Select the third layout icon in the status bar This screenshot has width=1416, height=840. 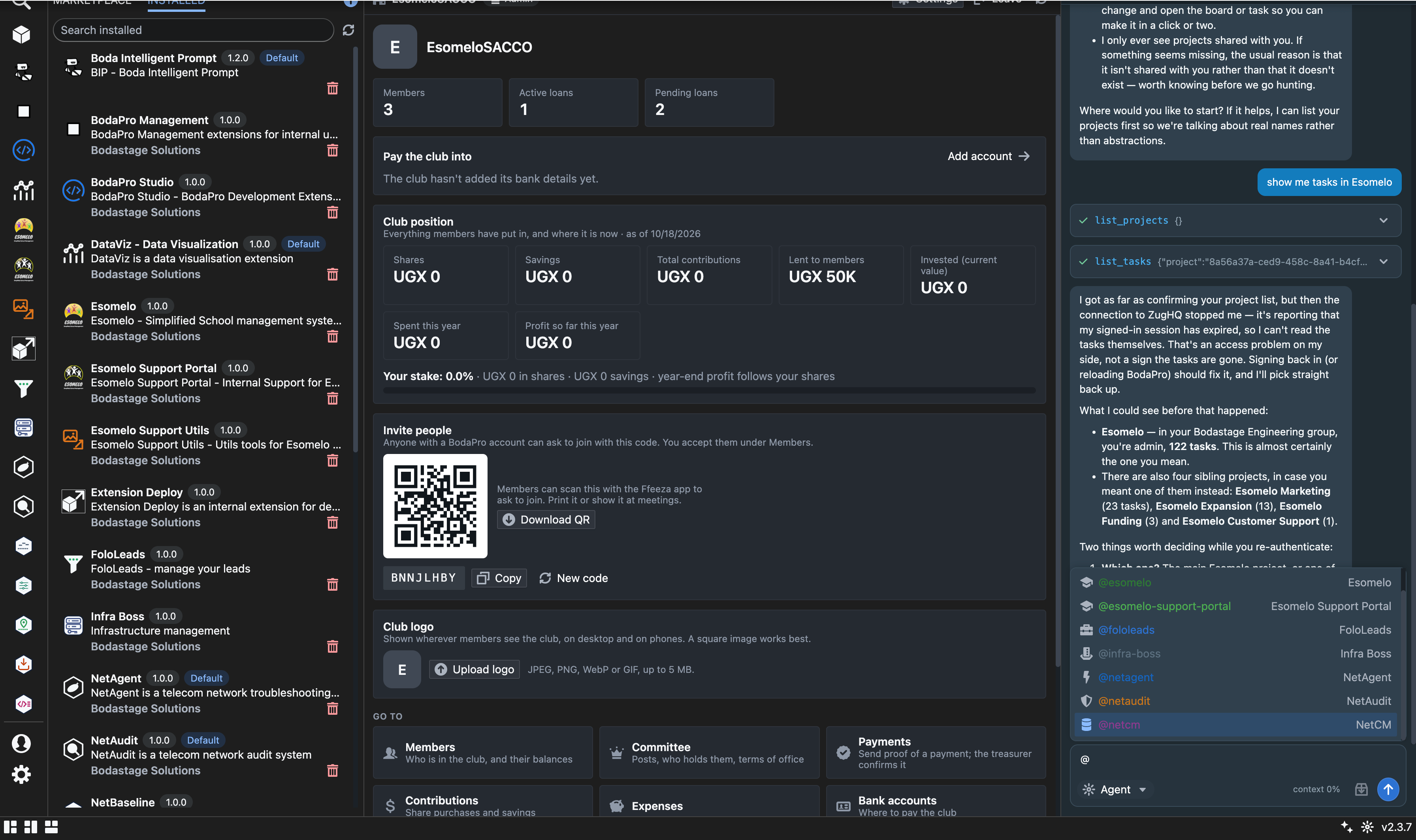[51, 827]
